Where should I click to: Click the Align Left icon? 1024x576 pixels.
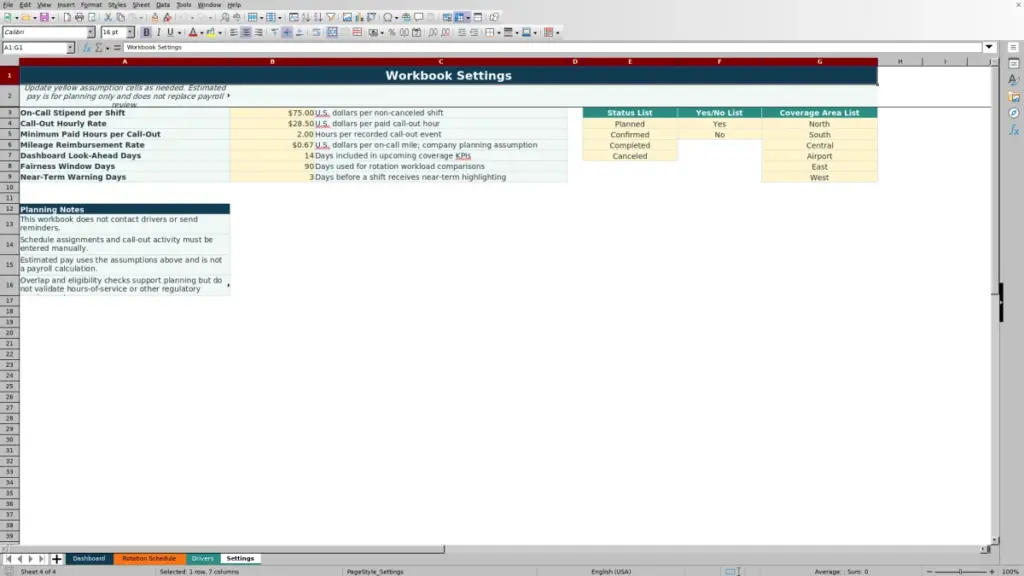(234, 32)
